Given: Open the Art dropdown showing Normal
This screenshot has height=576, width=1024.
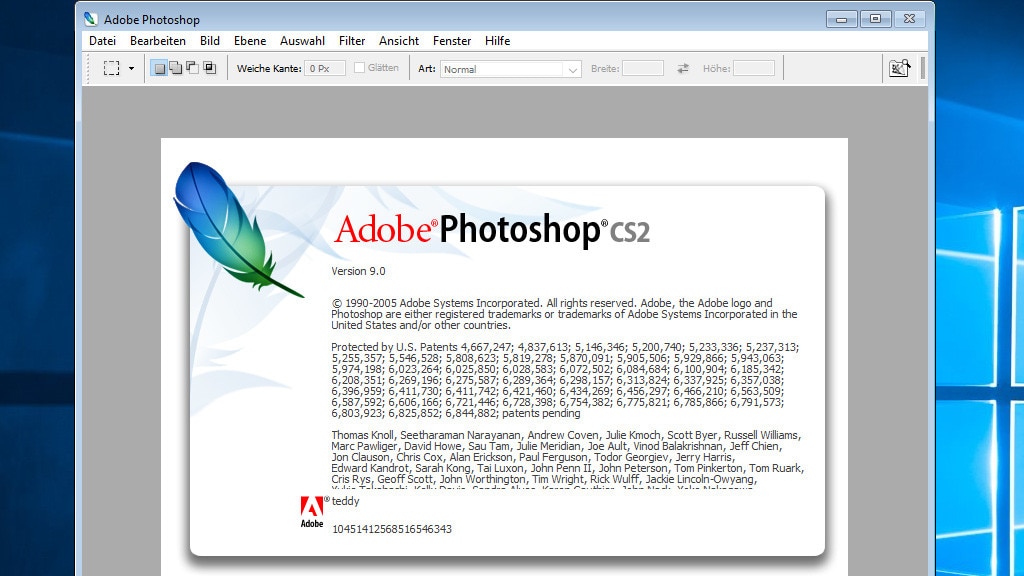Looking at the screenshot, I should [x=510, y=69].
